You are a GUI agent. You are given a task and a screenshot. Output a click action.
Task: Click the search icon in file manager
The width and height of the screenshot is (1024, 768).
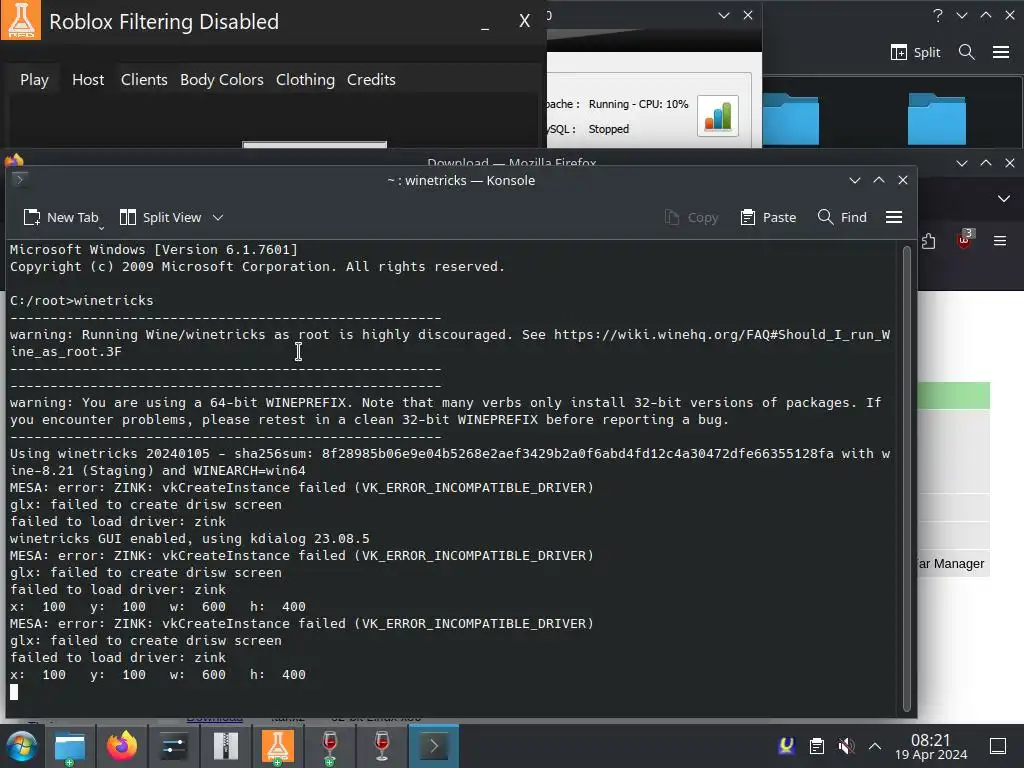(x=967, y=52)
